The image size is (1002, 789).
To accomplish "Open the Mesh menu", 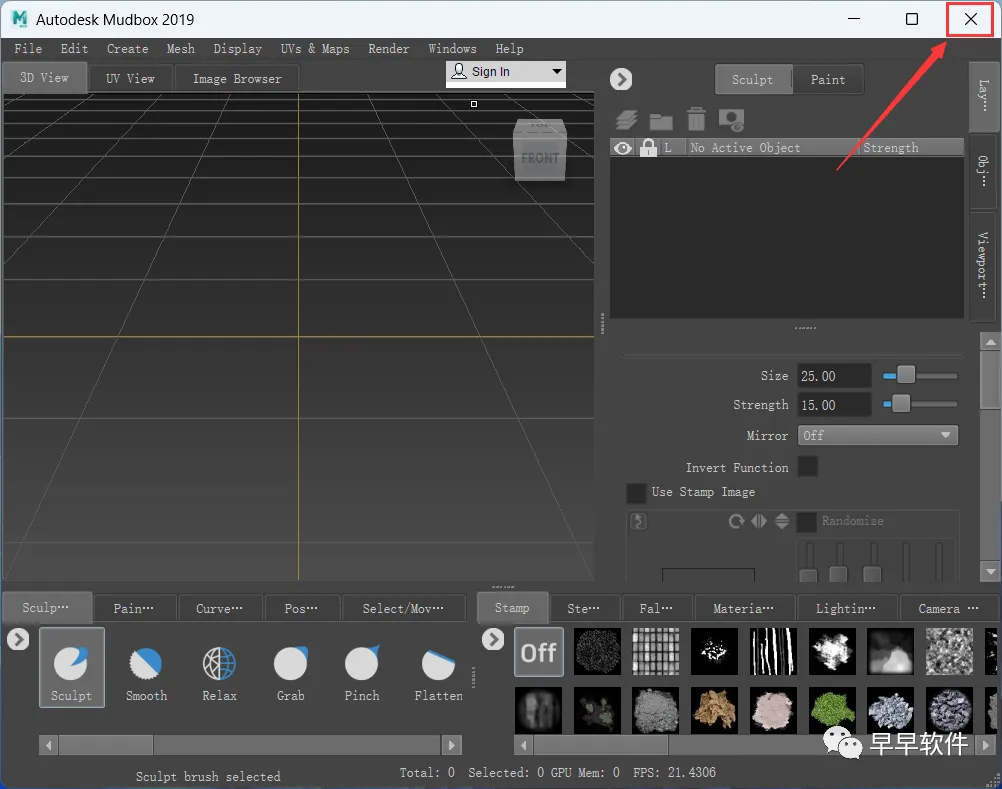I will [181, 49].
